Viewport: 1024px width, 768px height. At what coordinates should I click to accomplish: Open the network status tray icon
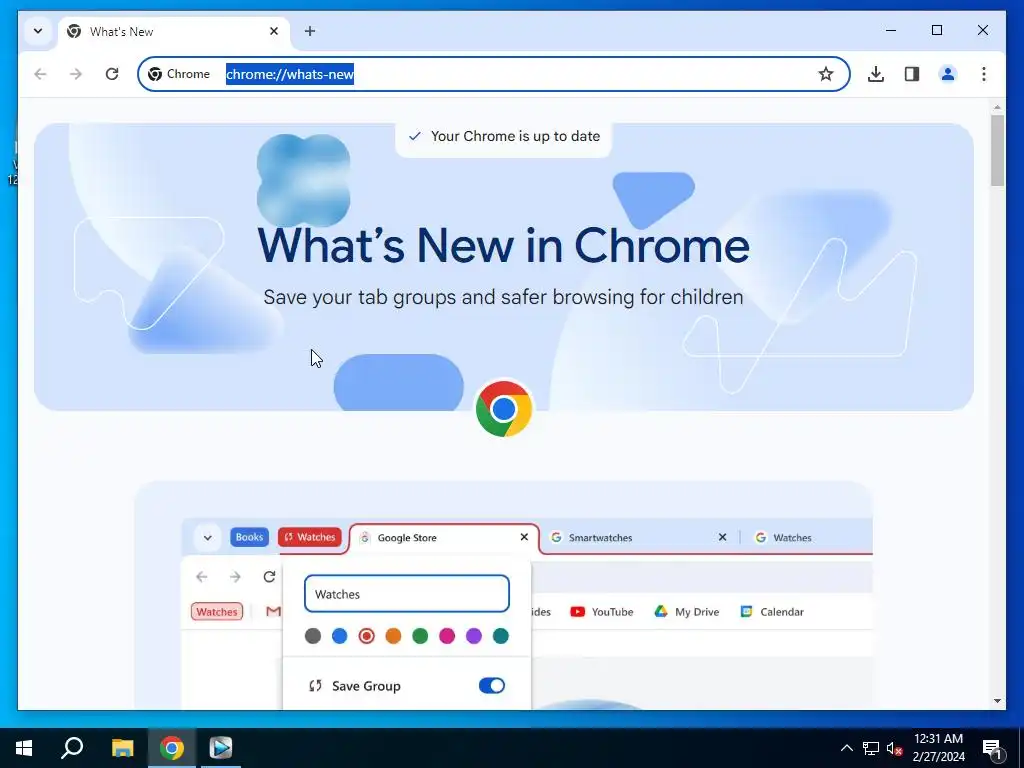point(871,748)
